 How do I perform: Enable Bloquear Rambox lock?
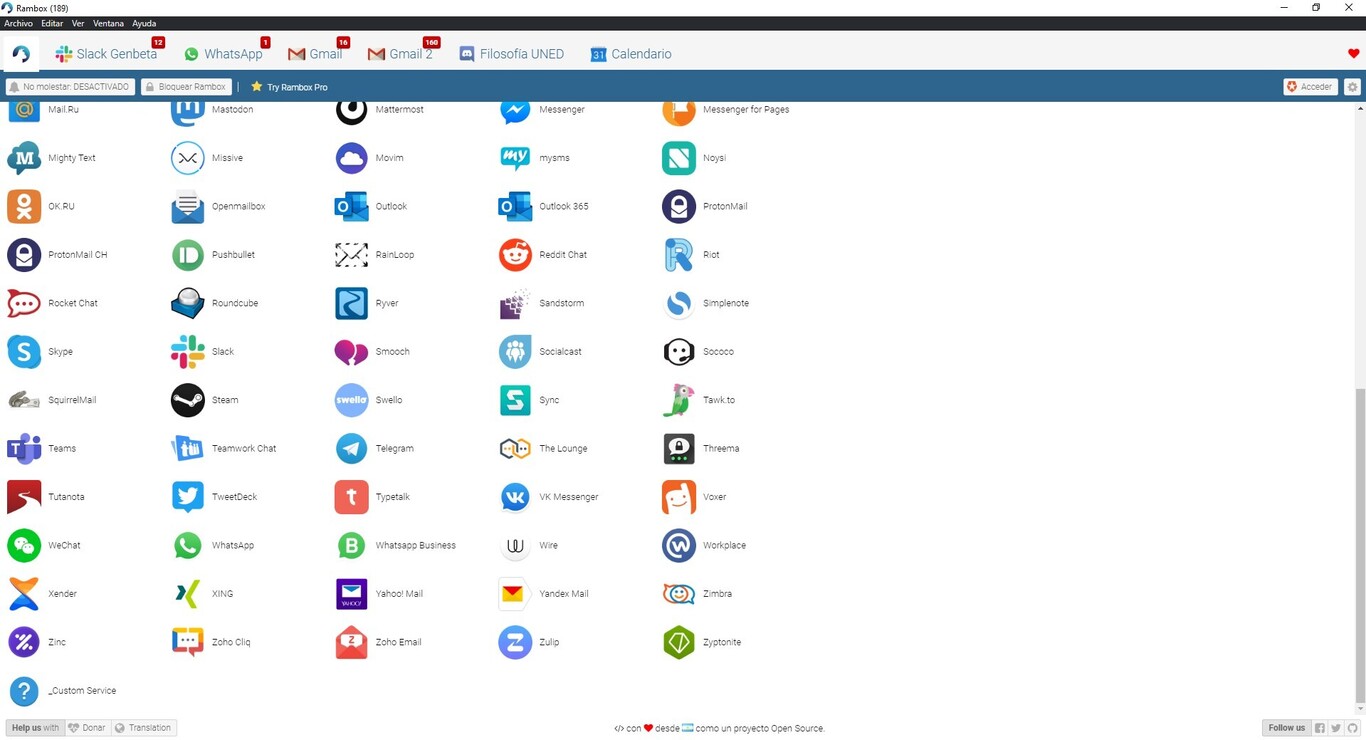tap(186, 86)
